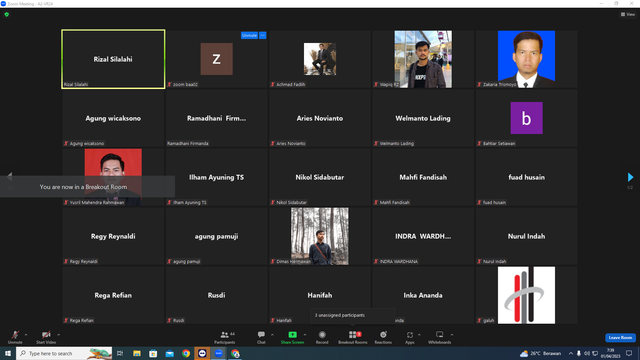Click the Leave Room button
The height and width of the screenshot is (360, 640).
[620, 338]
